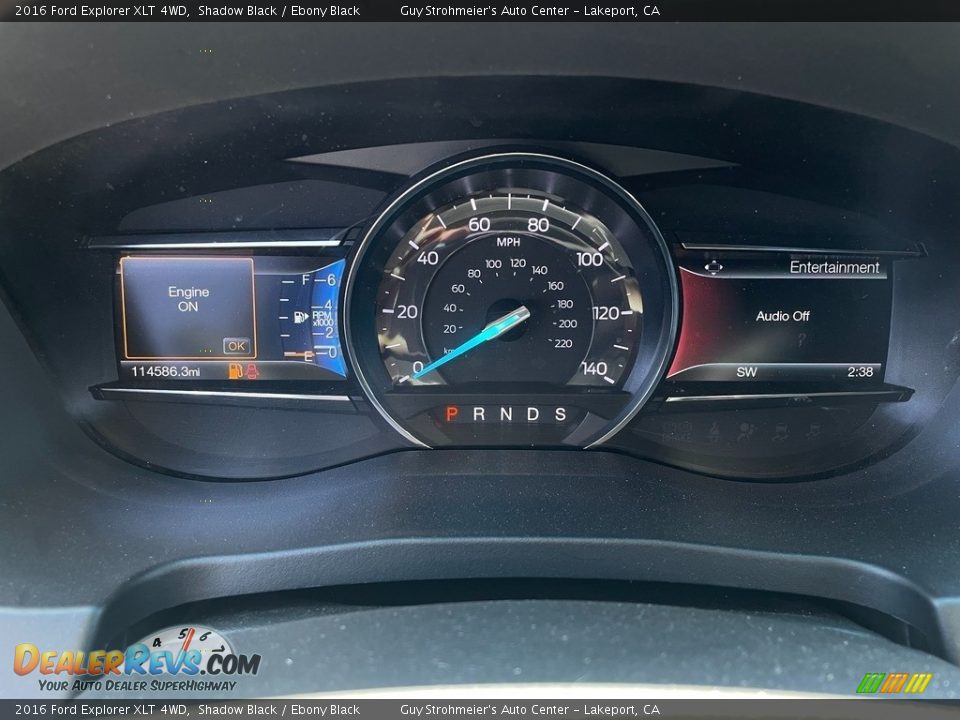
Task: Tap the 114586.3mi odometer reading
Action: click(165, 371)
